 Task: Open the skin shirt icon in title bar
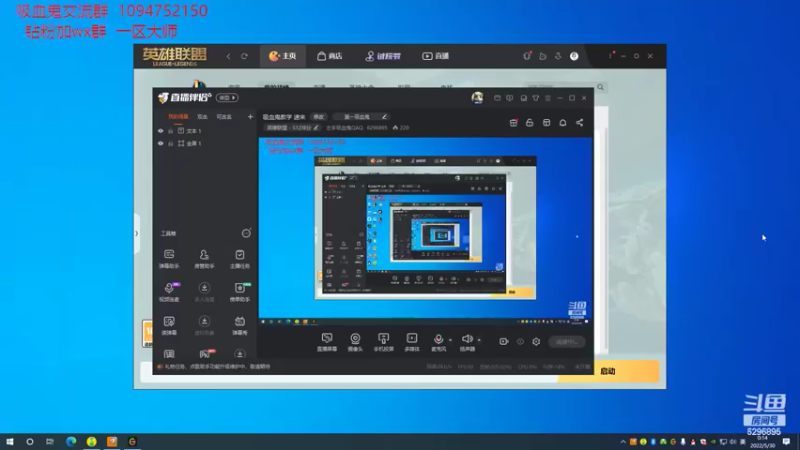(536, 98)
